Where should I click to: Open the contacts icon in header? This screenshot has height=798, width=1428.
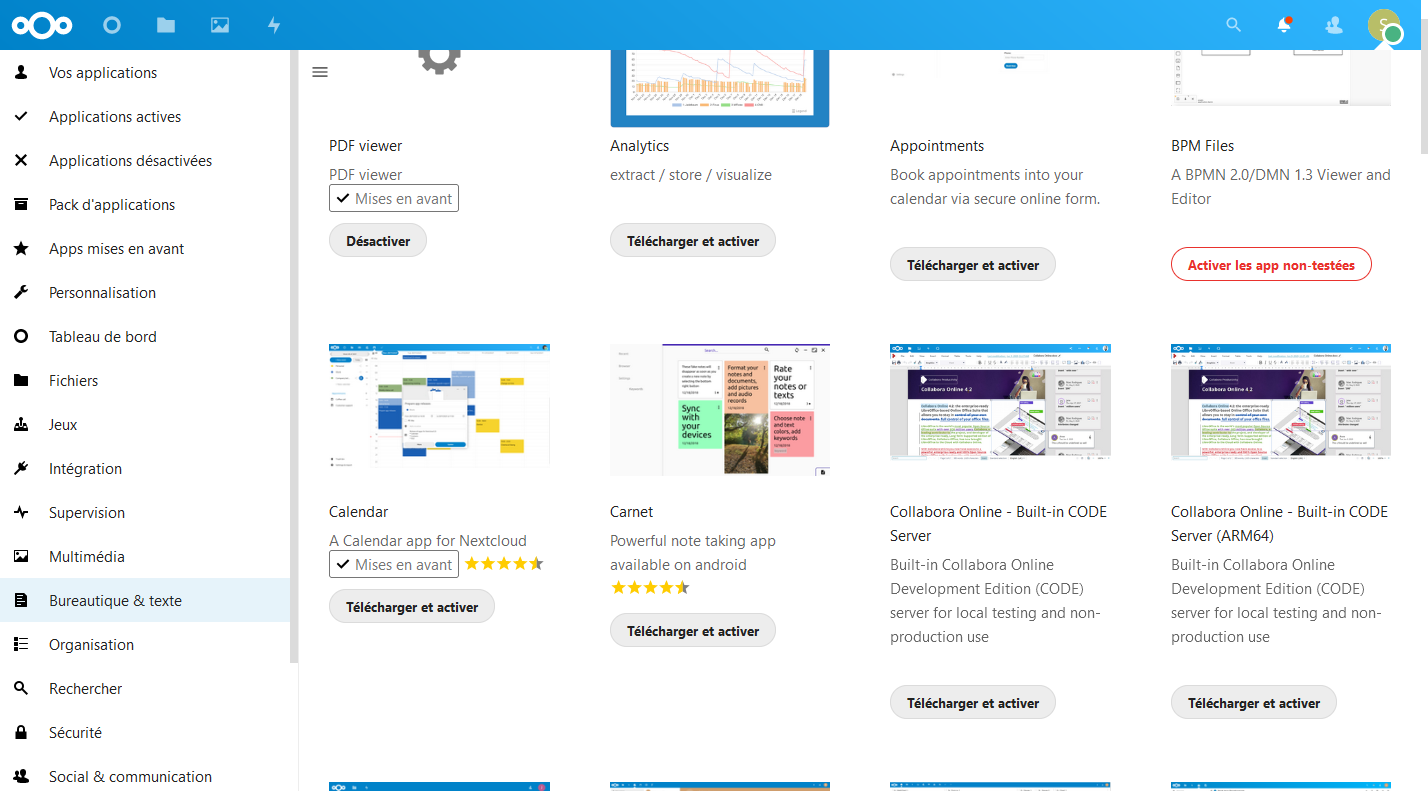(1334, 25)
